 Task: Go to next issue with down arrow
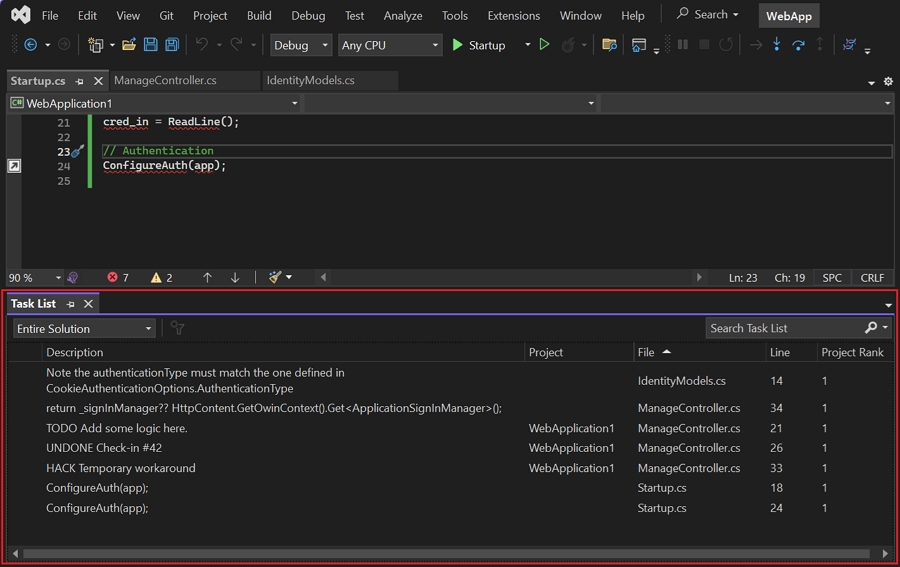[x=235, y=278]
